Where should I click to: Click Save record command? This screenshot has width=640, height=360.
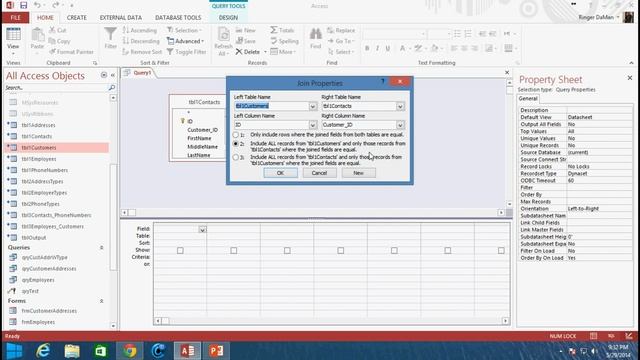tap(246, 41)
